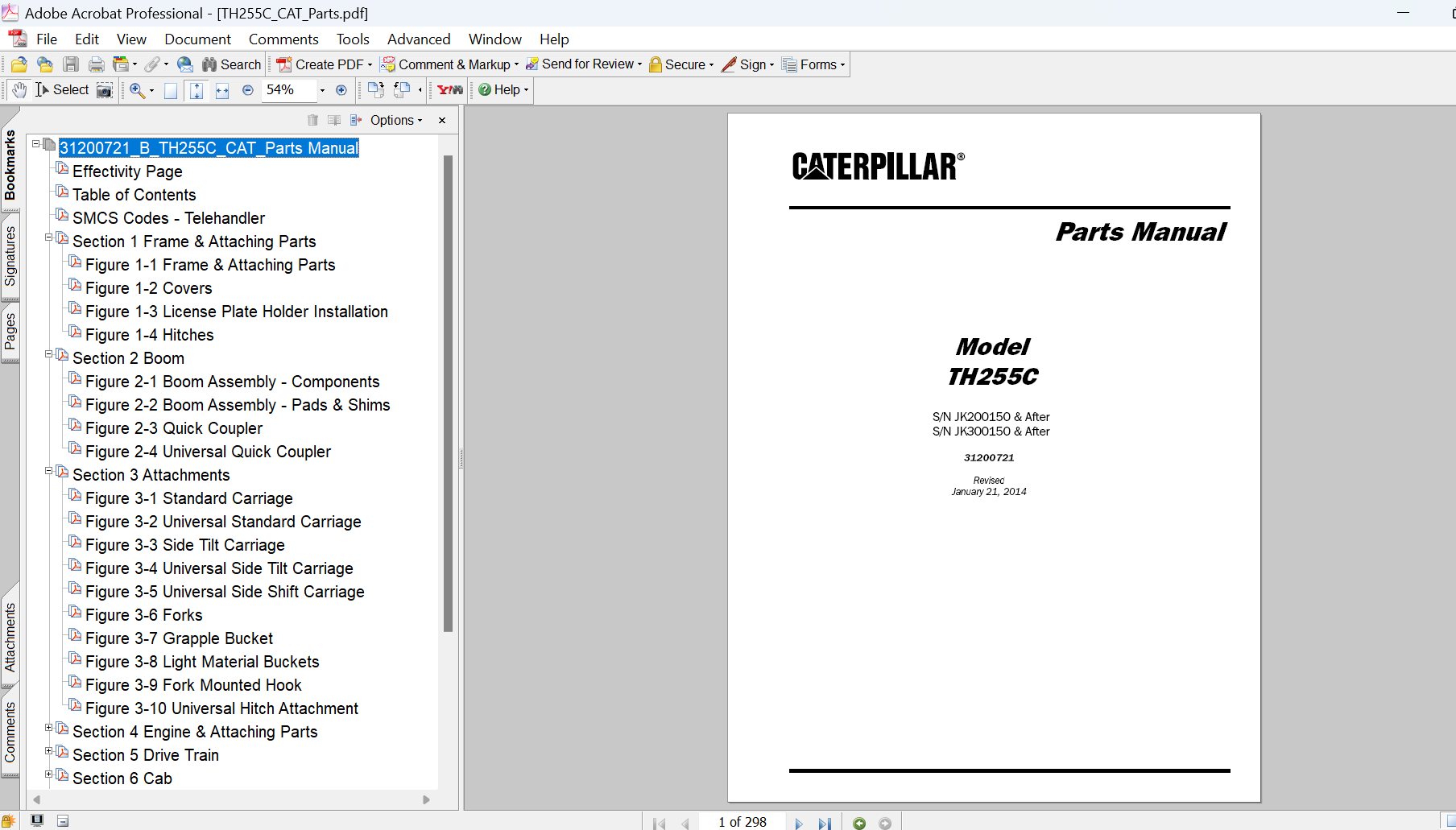Open the View menu

(131, 39)
